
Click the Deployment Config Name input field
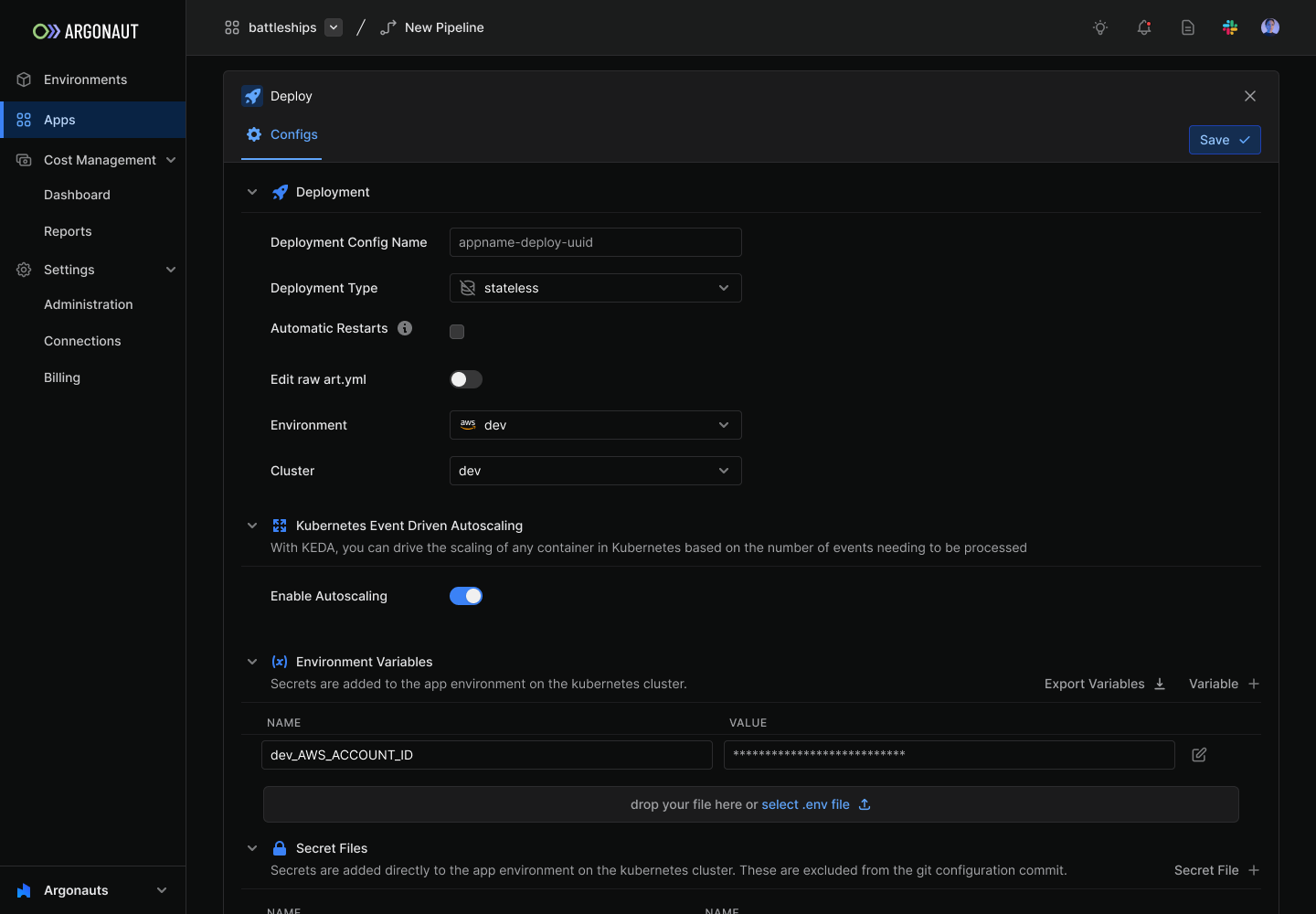click(x=595, y=241)
